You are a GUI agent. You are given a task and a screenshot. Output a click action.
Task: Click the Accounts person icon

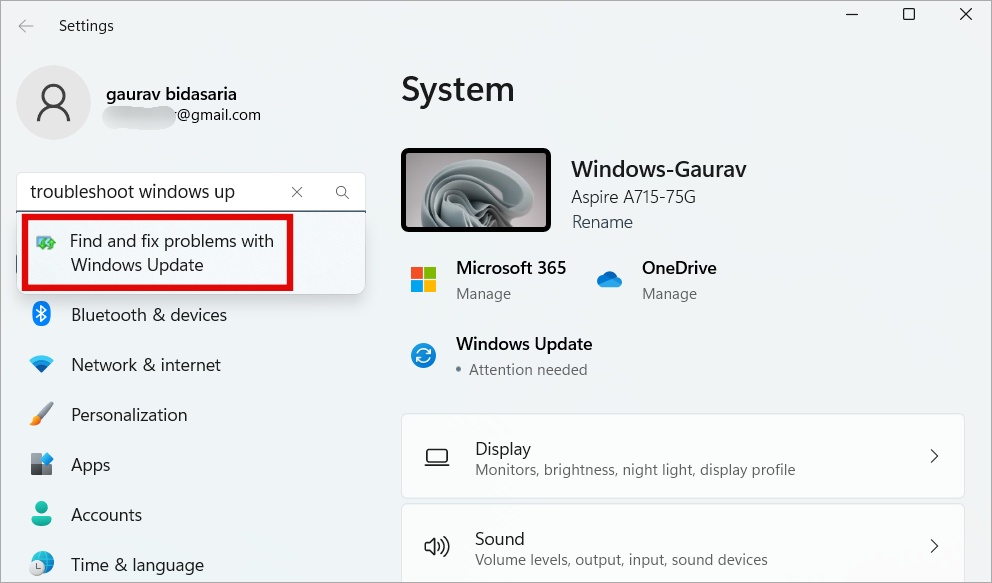[x=41, y=514]
